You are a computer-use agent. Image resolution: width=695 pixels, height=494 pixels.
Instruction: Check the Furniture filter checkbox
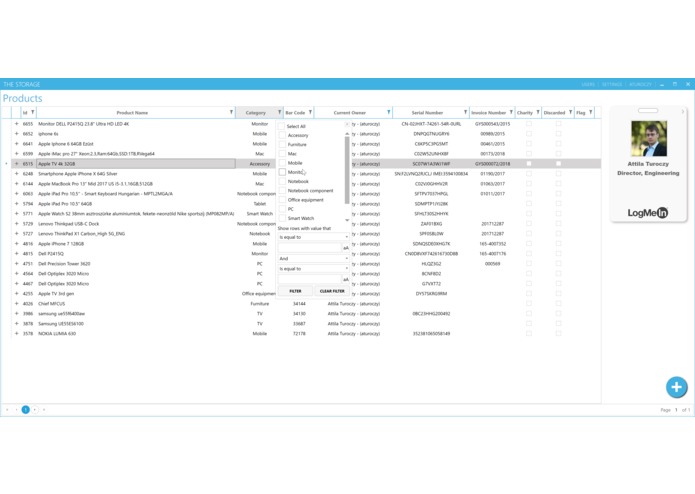(x=282, y=144)
